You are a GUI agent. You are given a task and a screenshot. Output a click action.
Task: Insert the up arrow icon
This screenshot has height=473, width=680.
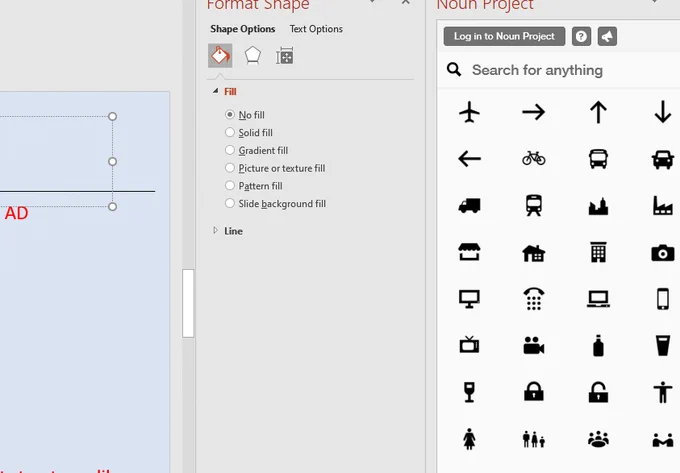[x=598, y=112]
